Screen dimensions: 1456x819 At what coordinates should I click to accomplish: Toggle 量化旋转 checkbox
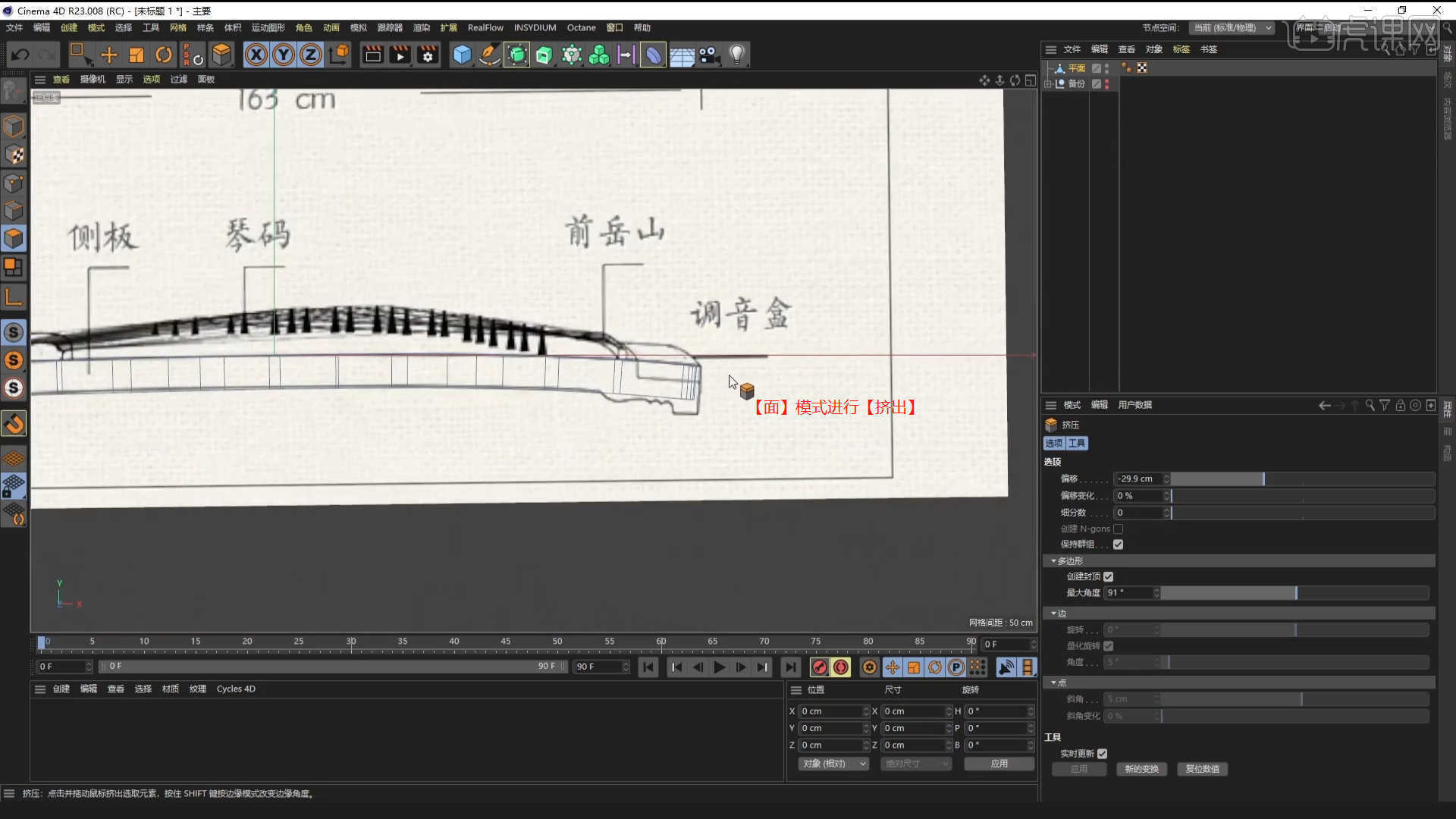click(x=1108, y=646)
